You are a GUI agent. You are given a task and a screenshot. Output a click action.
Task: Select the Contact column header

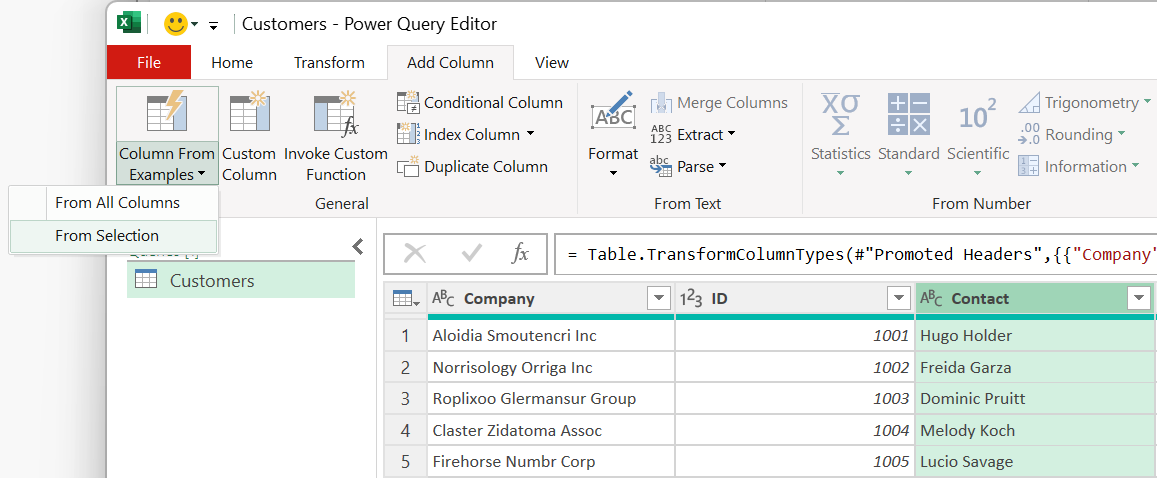coord(1035,299)
